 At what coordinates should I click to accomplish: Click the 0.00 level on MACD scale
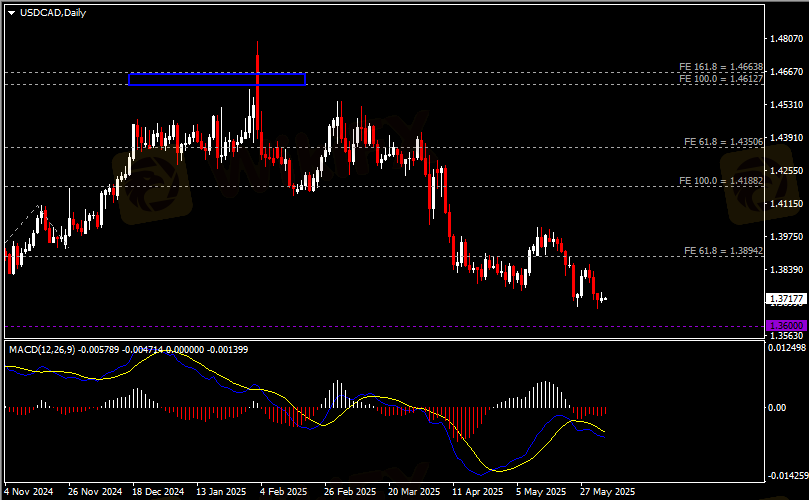(x=776, y=409)
